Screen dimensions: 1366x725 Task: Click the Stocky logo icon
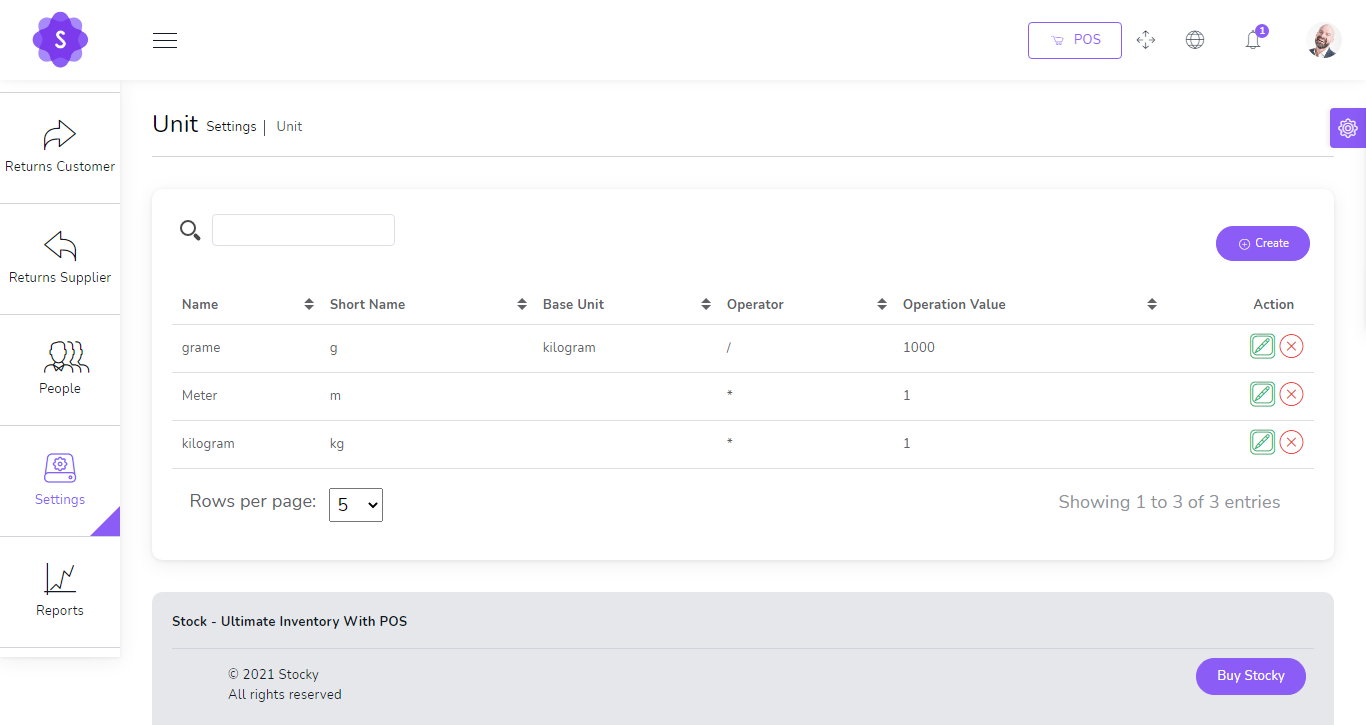[x=60, y=40]
